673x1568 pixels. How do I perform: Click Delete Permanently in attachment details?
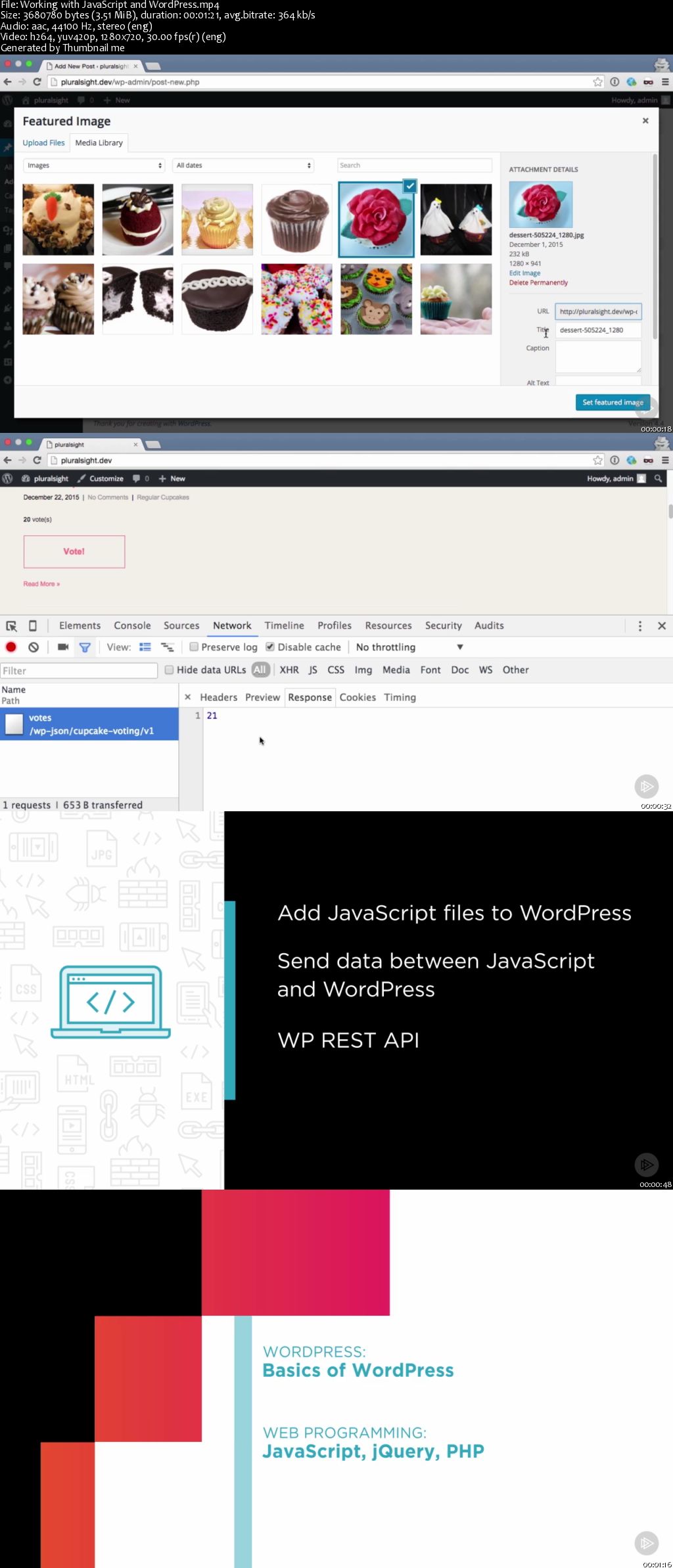[x=538, y=282]
